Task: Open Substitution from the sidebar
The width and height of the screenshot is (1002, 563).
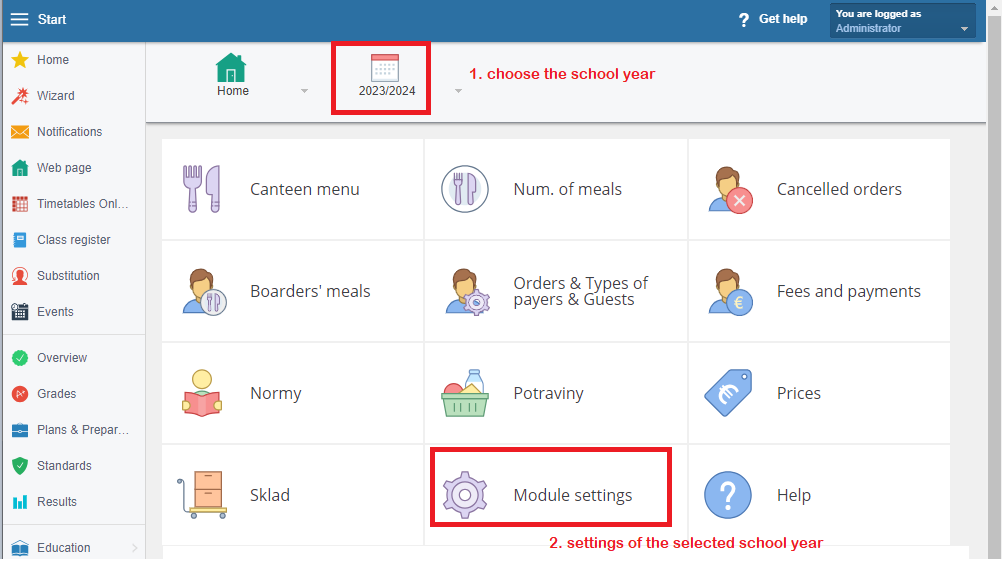Action: click(x=68, y=276)
